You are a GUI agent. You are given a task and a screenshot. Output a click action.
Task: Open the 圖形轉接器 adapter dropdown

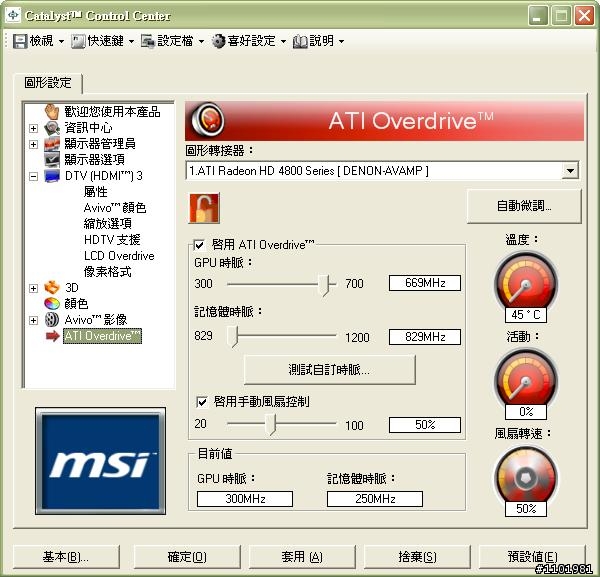570,171
